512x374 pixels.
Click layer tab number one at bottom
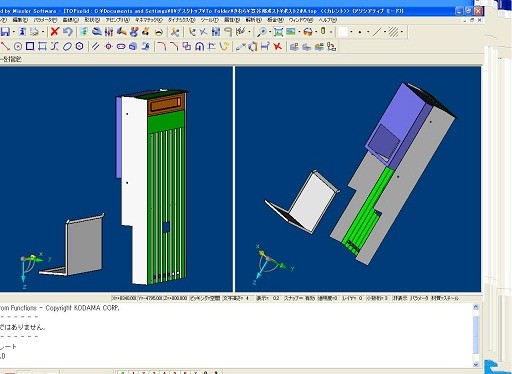133,372
